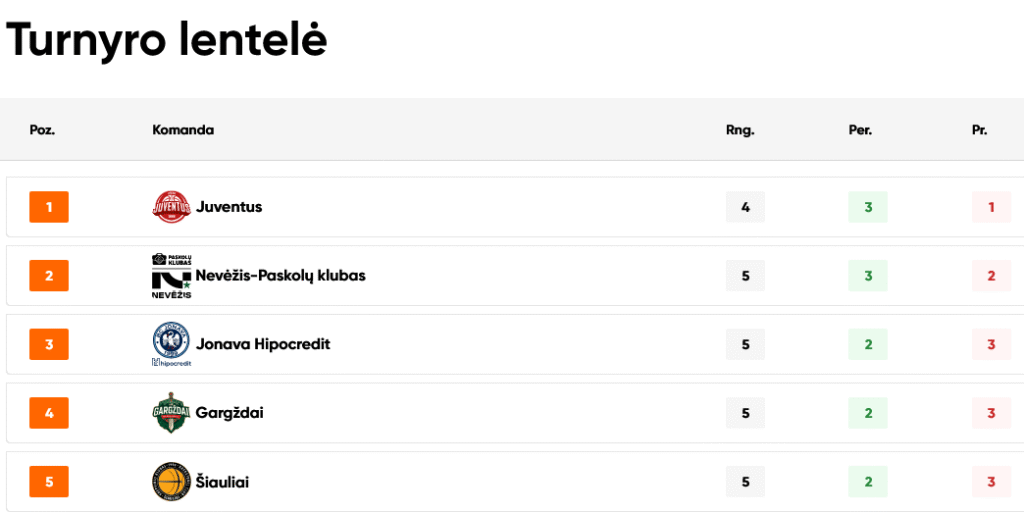This screenshot has width=1024, height=513.
Task: Click Juventus games played value 4
Action: pos(745,207)
